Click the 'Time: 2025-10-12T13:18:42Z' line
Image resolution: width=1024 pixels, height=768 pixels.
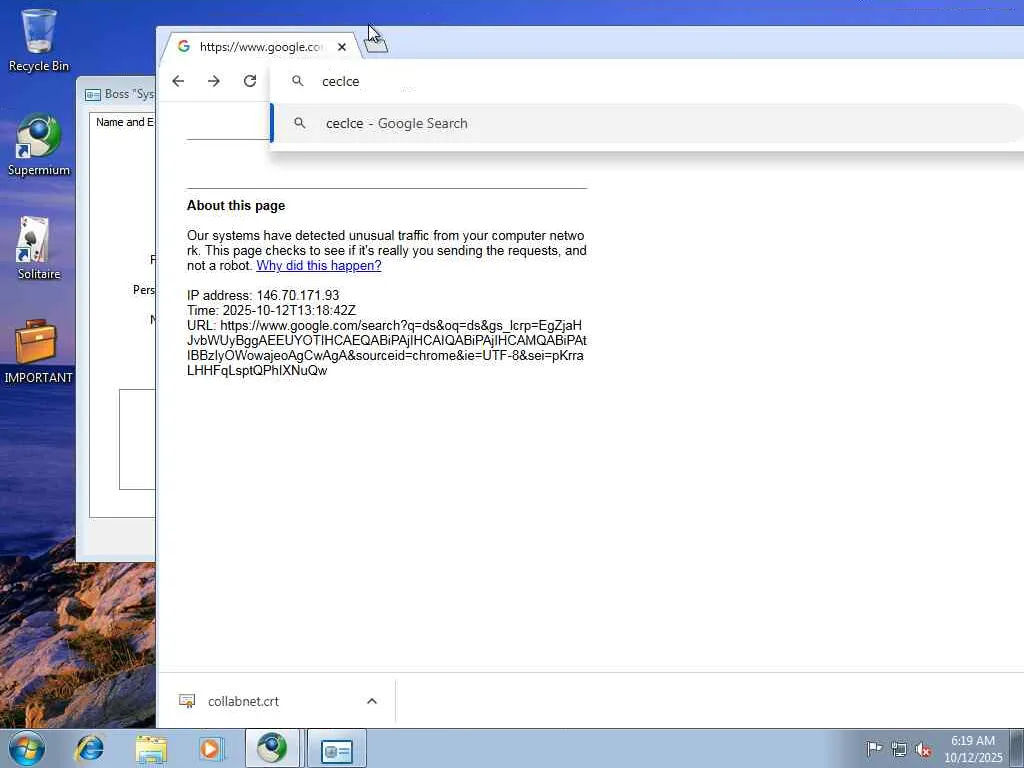[271, 311]
